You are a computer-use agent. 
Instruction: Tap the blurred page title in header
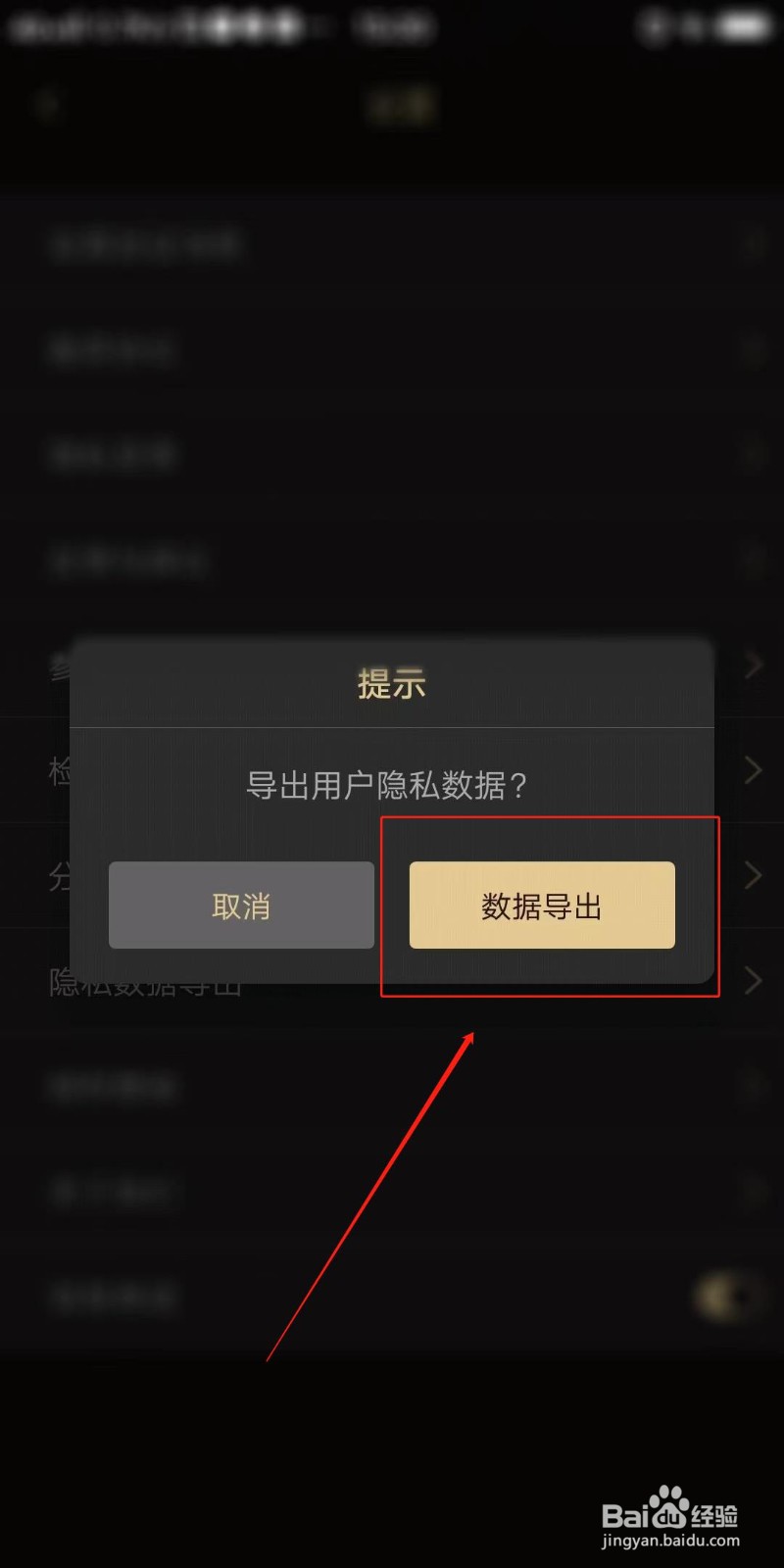400,106
